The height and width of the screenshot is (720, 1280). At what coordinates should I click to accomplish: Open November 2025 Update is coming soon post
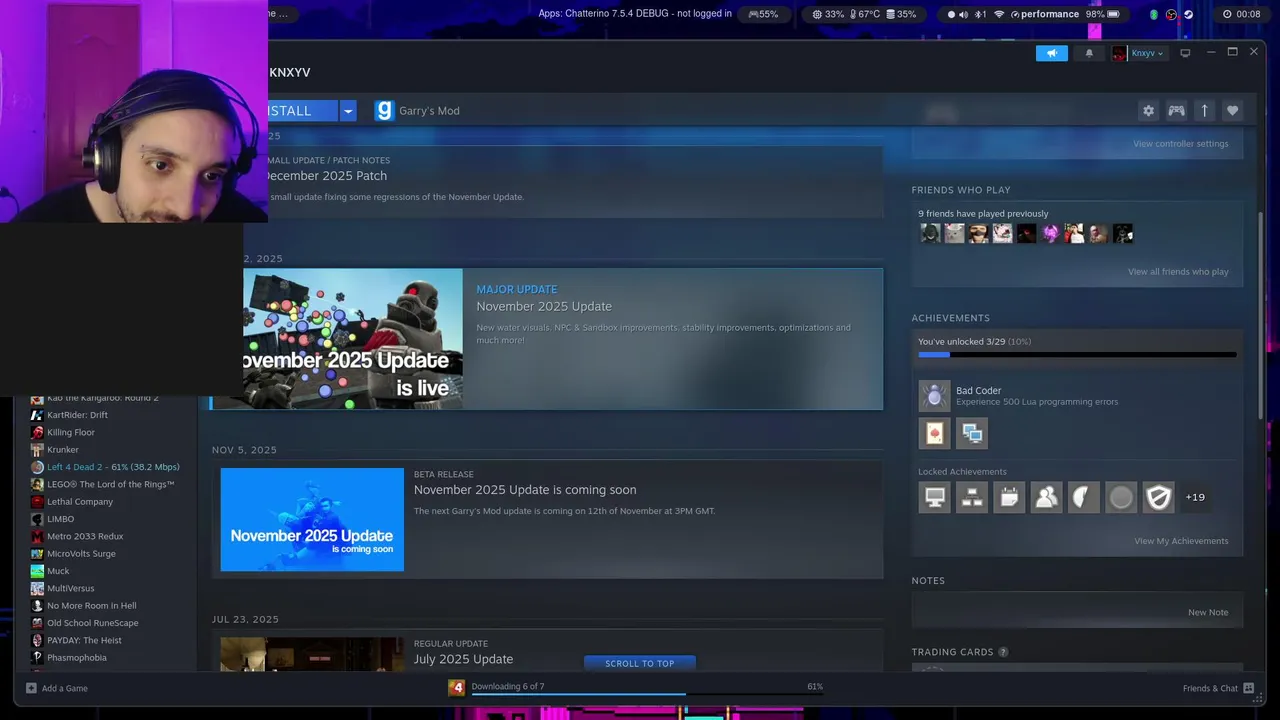coord(525,490)
